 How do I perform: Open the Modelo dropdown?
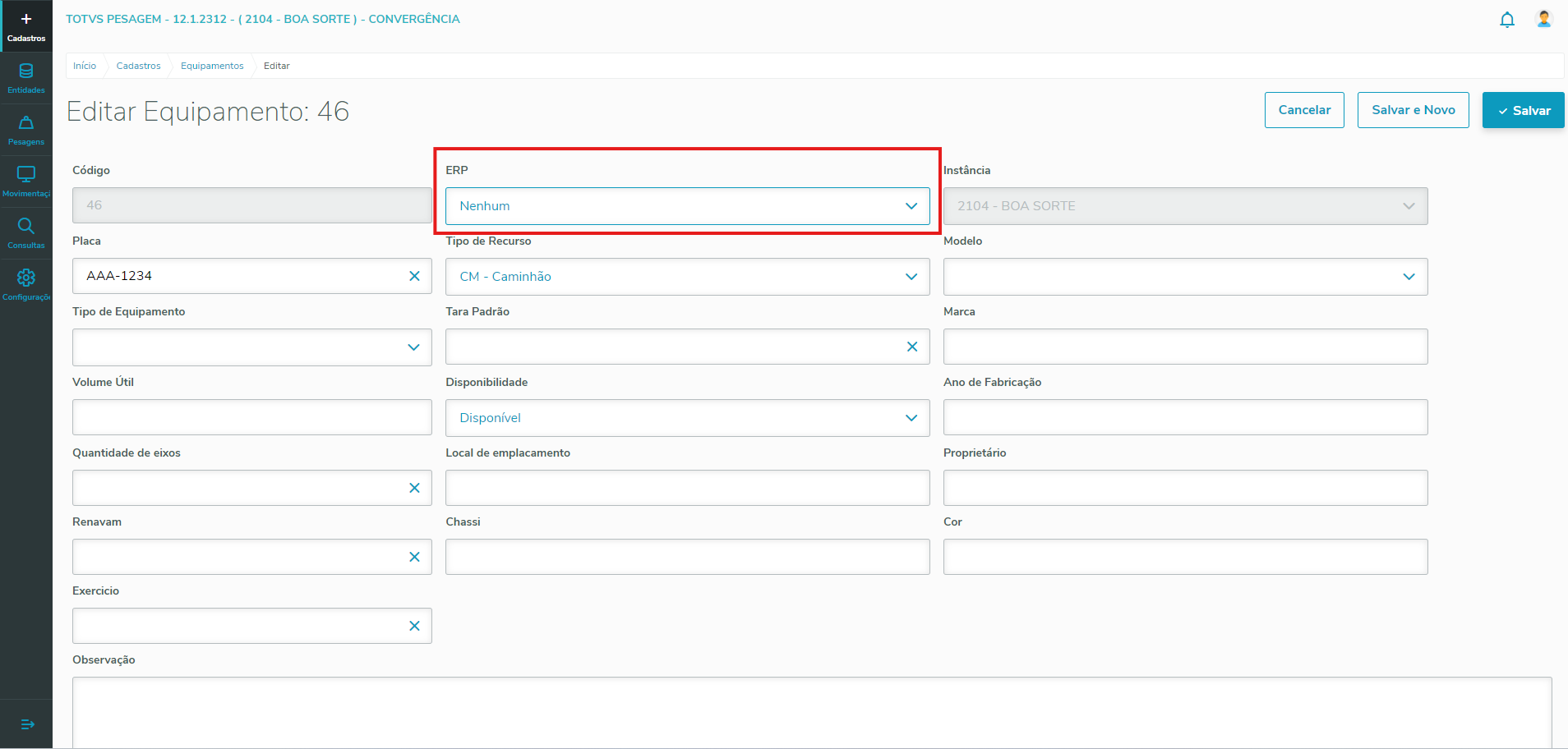click(1409, 277)
